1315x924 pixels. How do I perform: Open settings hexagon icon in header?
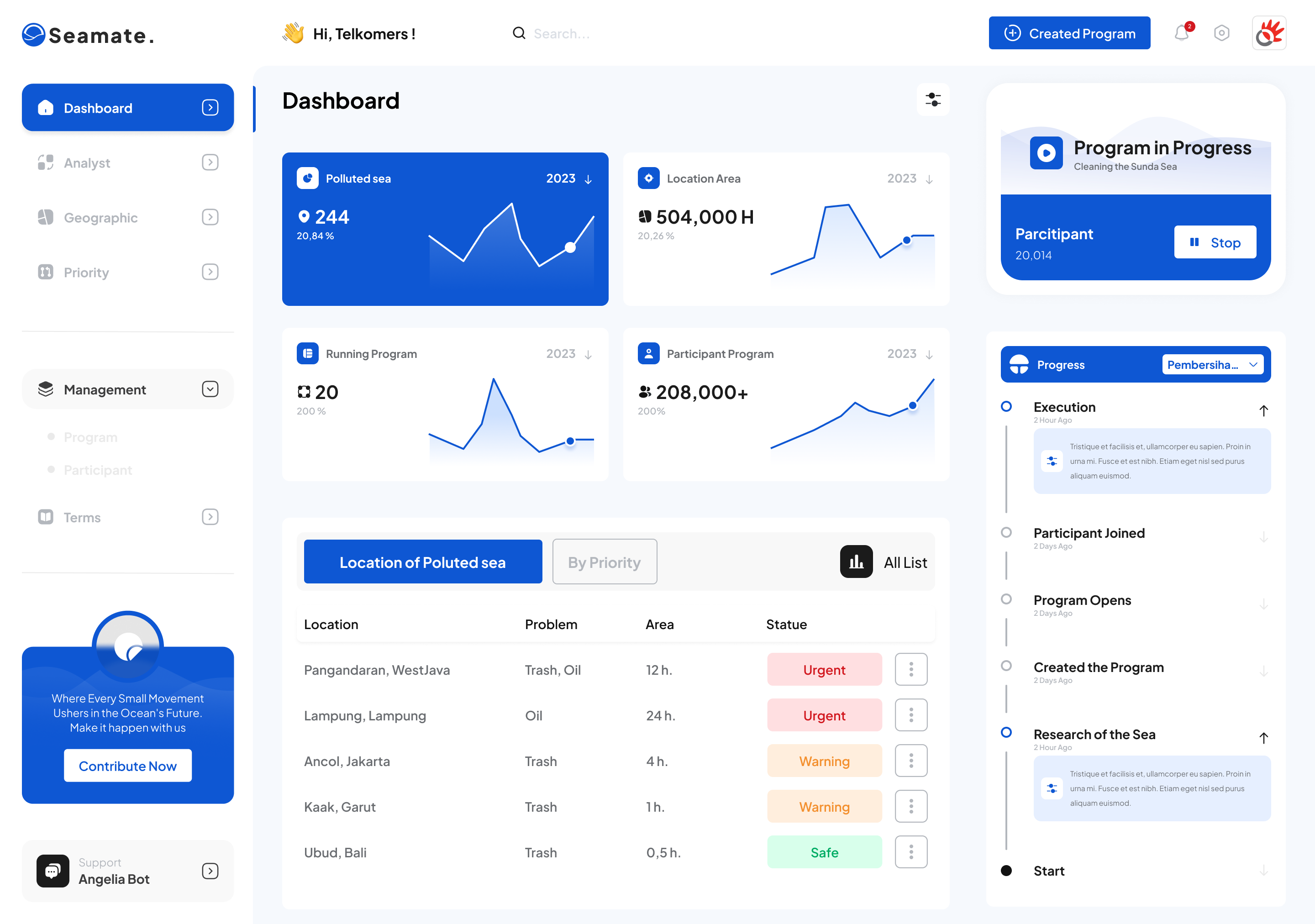(x=1222, y=33)
